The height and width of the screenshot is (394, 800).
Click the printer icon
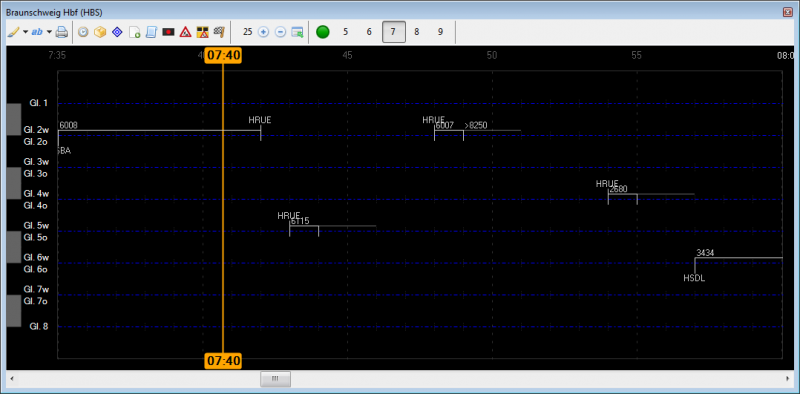click(x=62, y=32)
